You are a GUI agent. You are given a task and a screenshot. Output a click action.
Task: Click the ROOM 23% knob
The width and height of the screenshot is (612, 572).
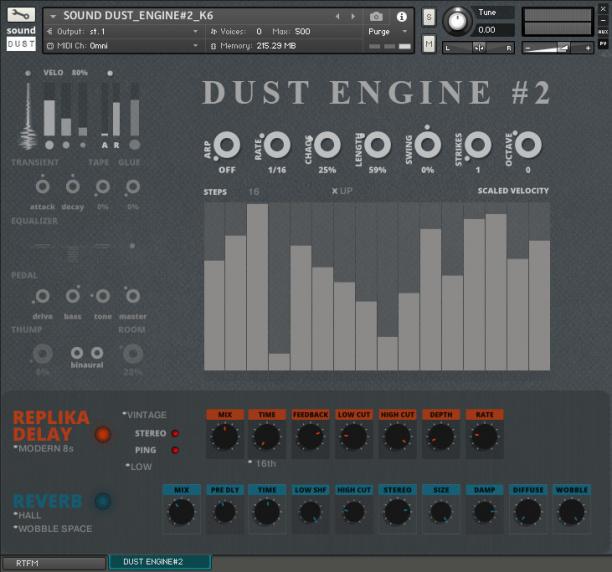point(133,354)
